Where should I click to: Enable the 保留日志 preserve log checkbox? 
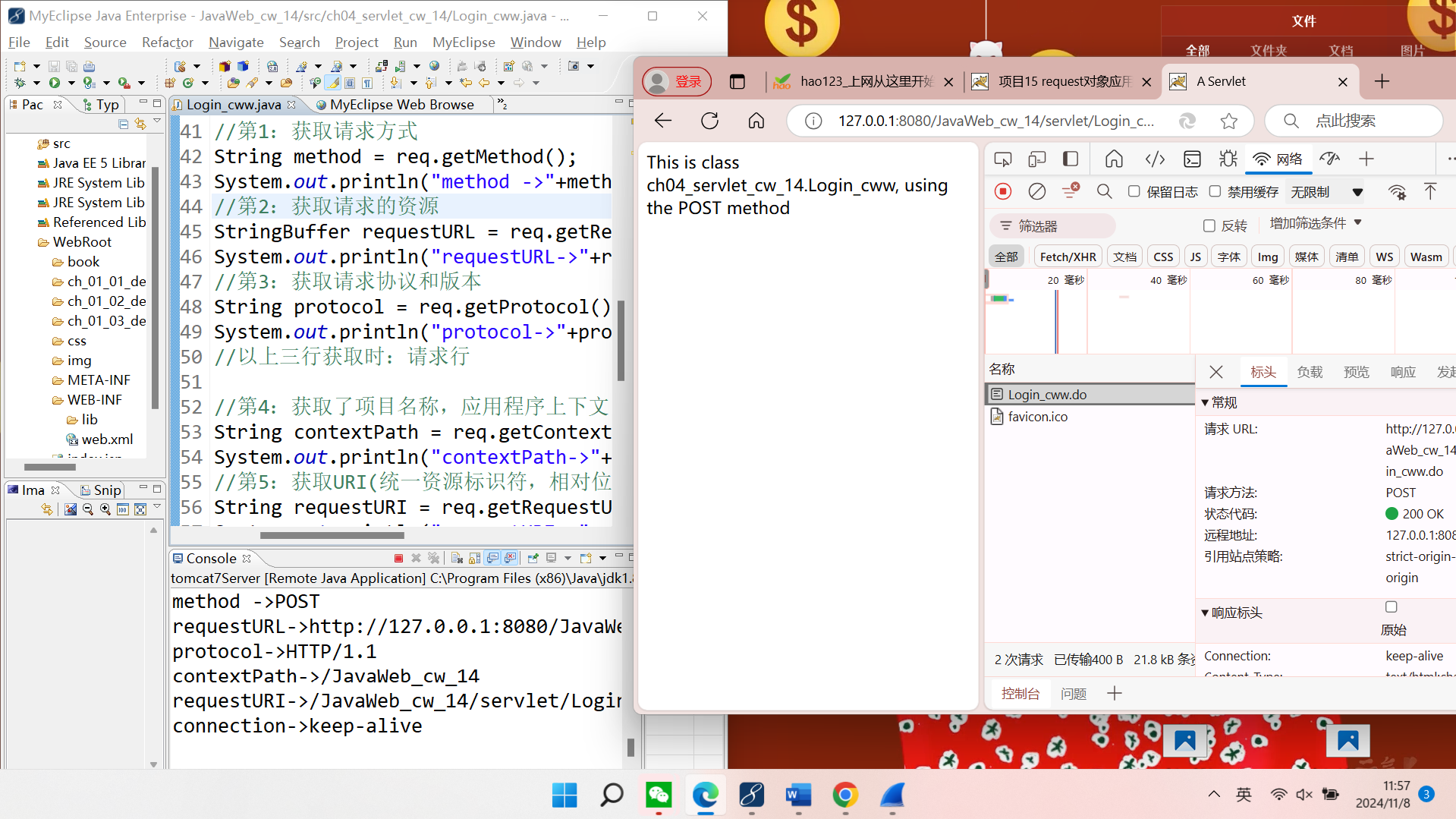click(1134, 191)
